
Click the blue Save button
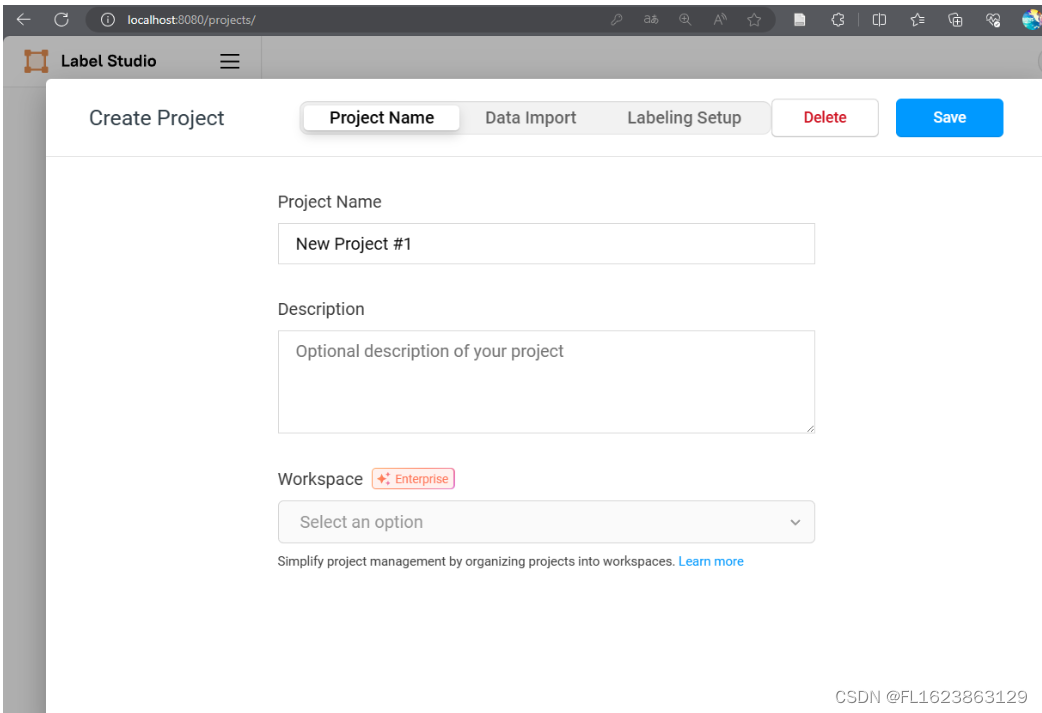click(949, 118)
